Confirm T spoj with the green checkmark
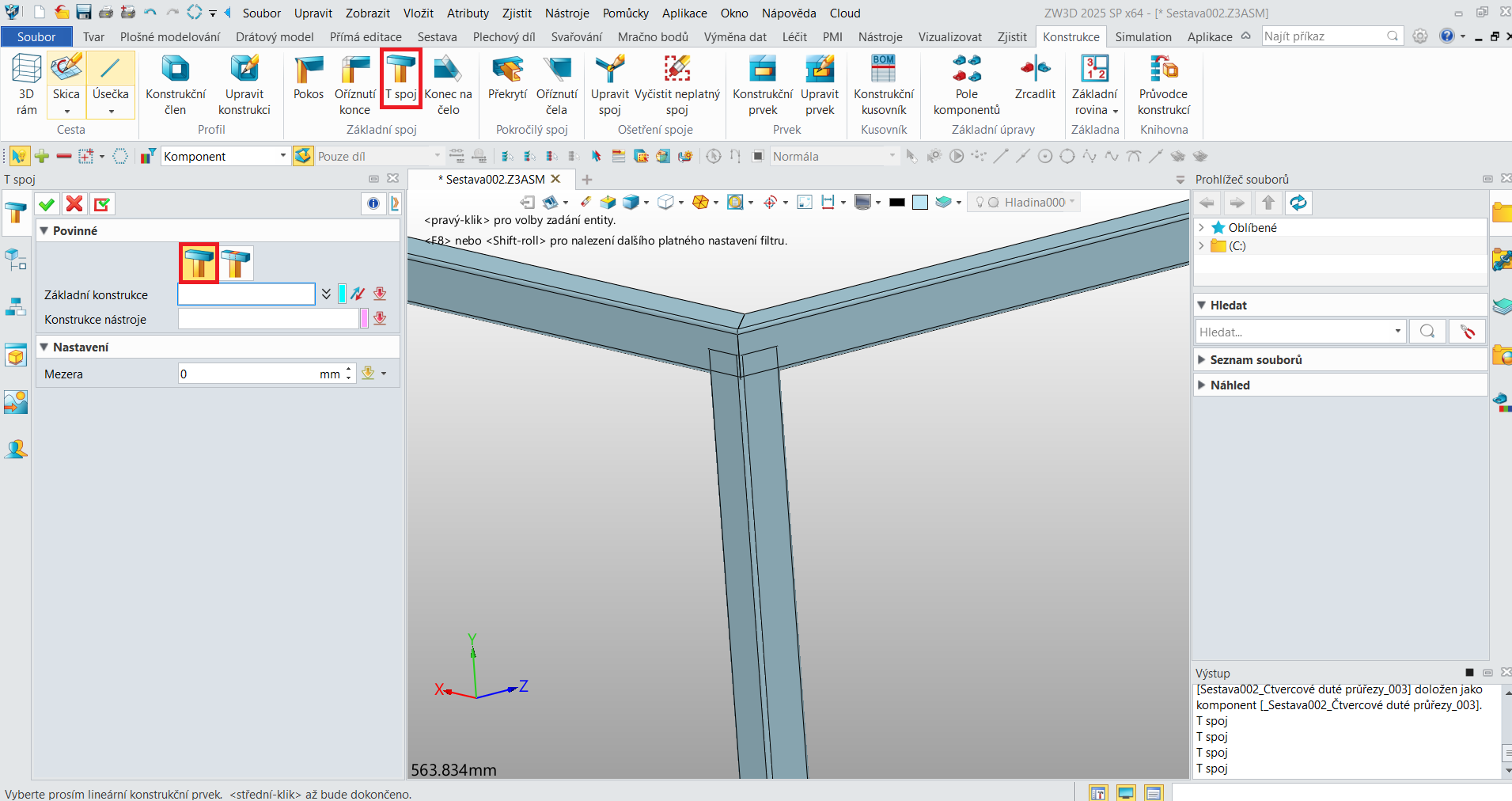The image size is (1512, 801). point(47,204)
